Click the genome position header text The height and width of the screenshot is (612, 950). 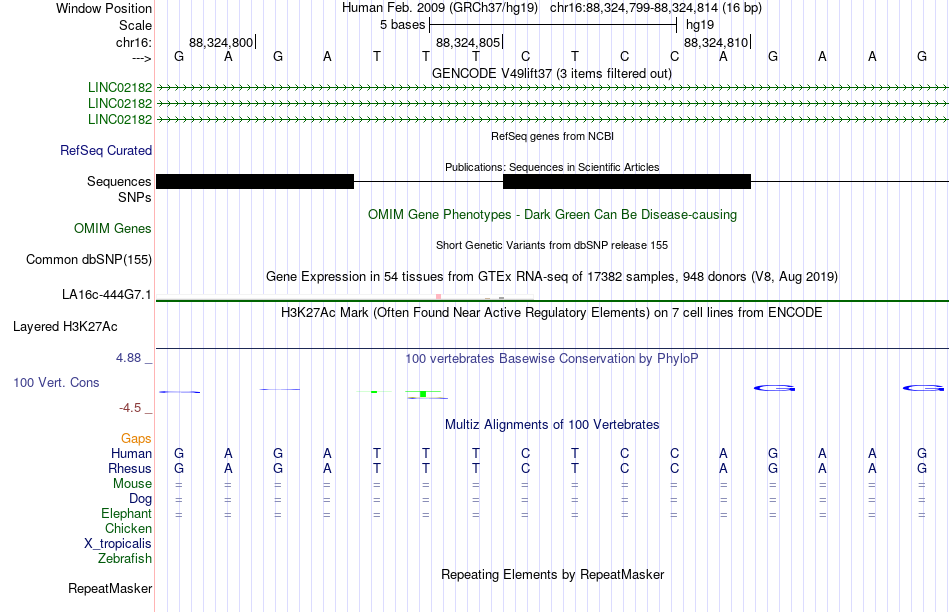(x=552, y=8)
